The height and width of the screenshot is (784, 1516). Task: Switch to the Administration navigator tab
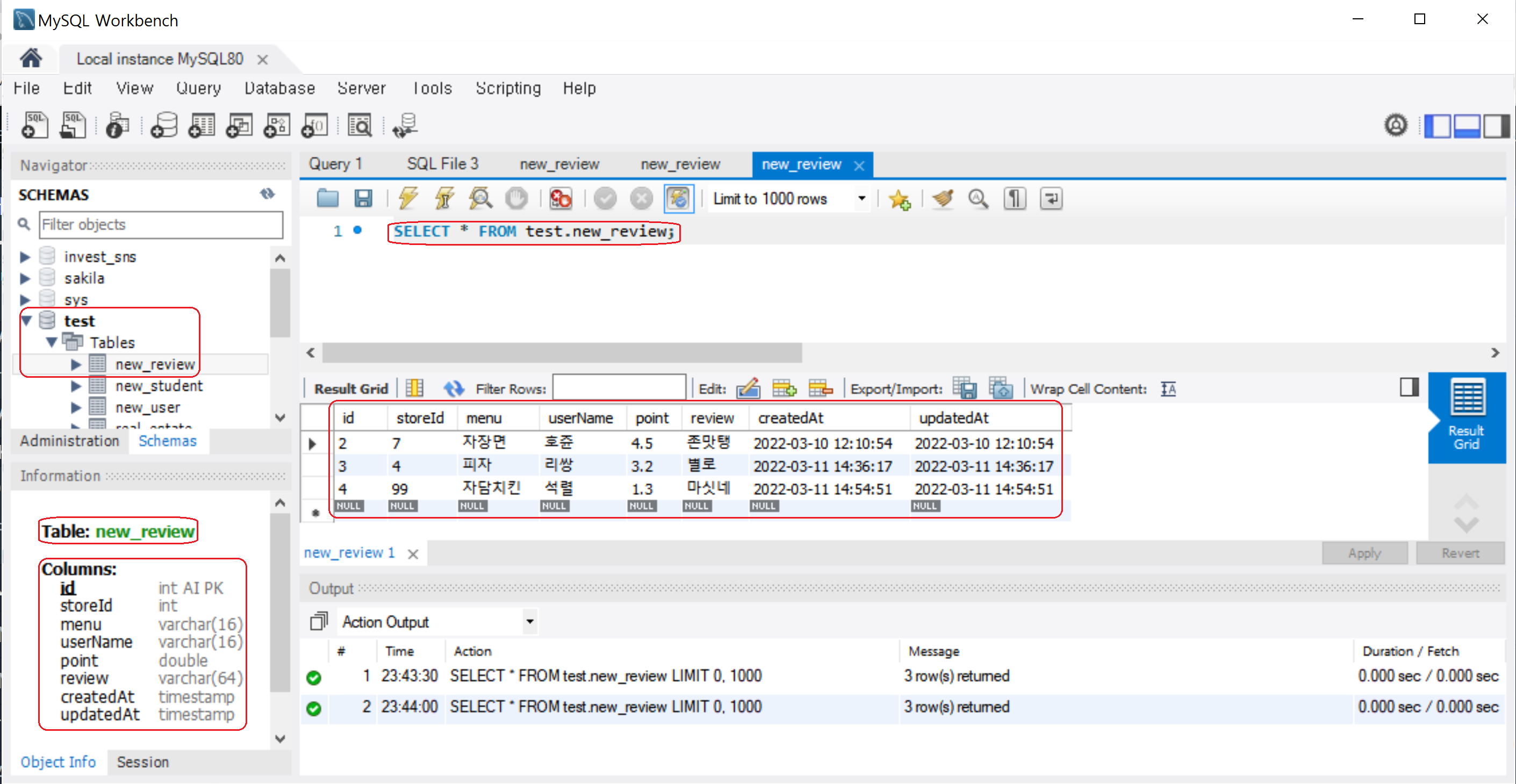69,441
